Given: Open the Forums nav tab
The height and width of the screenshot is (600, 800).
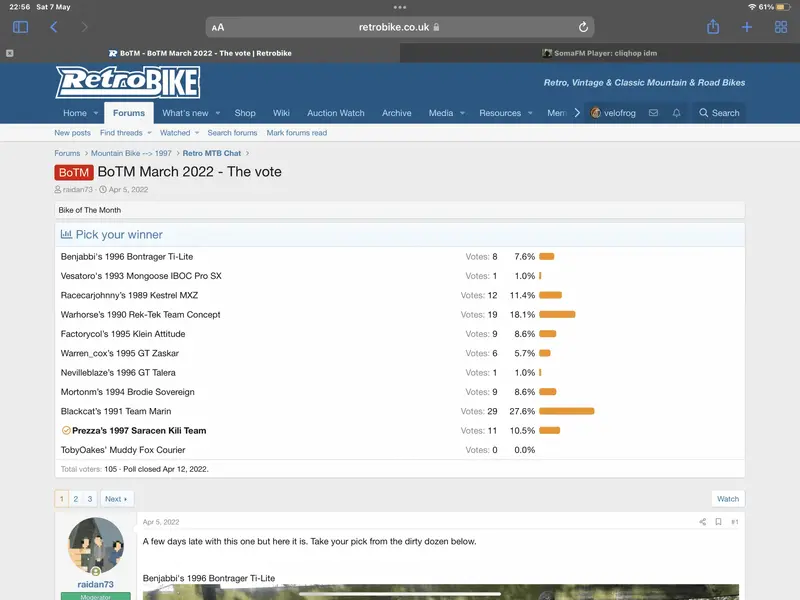Looking at the screenshot, I should [129, 113].
